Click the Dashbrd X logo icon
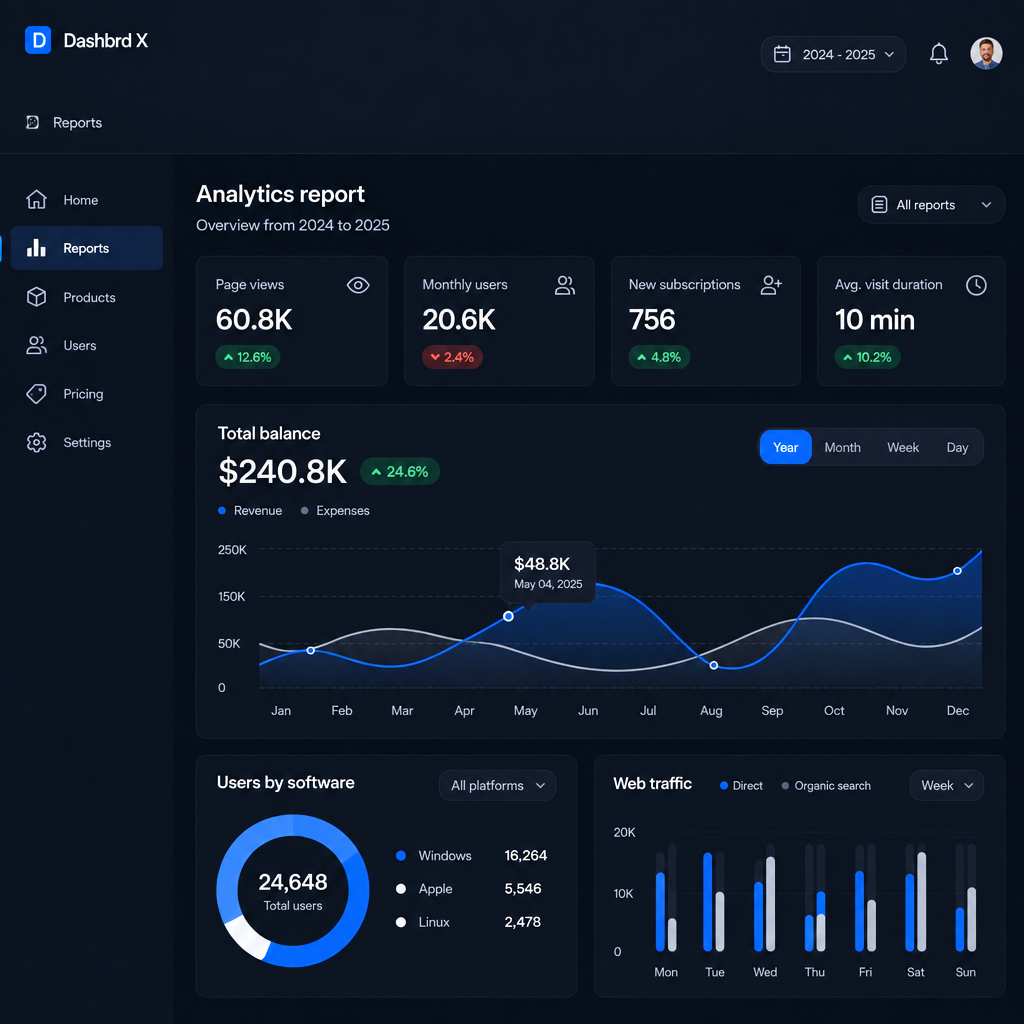 pos(38,40)
